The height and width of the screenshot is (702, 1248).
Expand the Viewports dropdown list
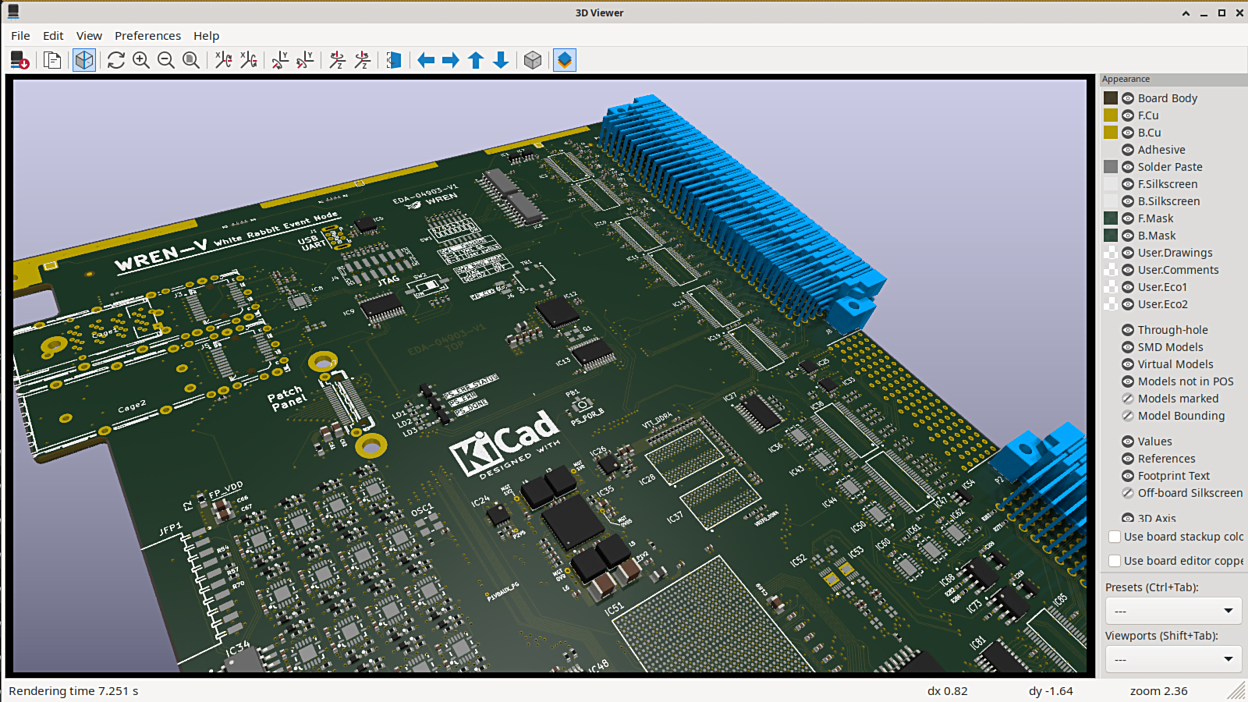(1173, 659)
